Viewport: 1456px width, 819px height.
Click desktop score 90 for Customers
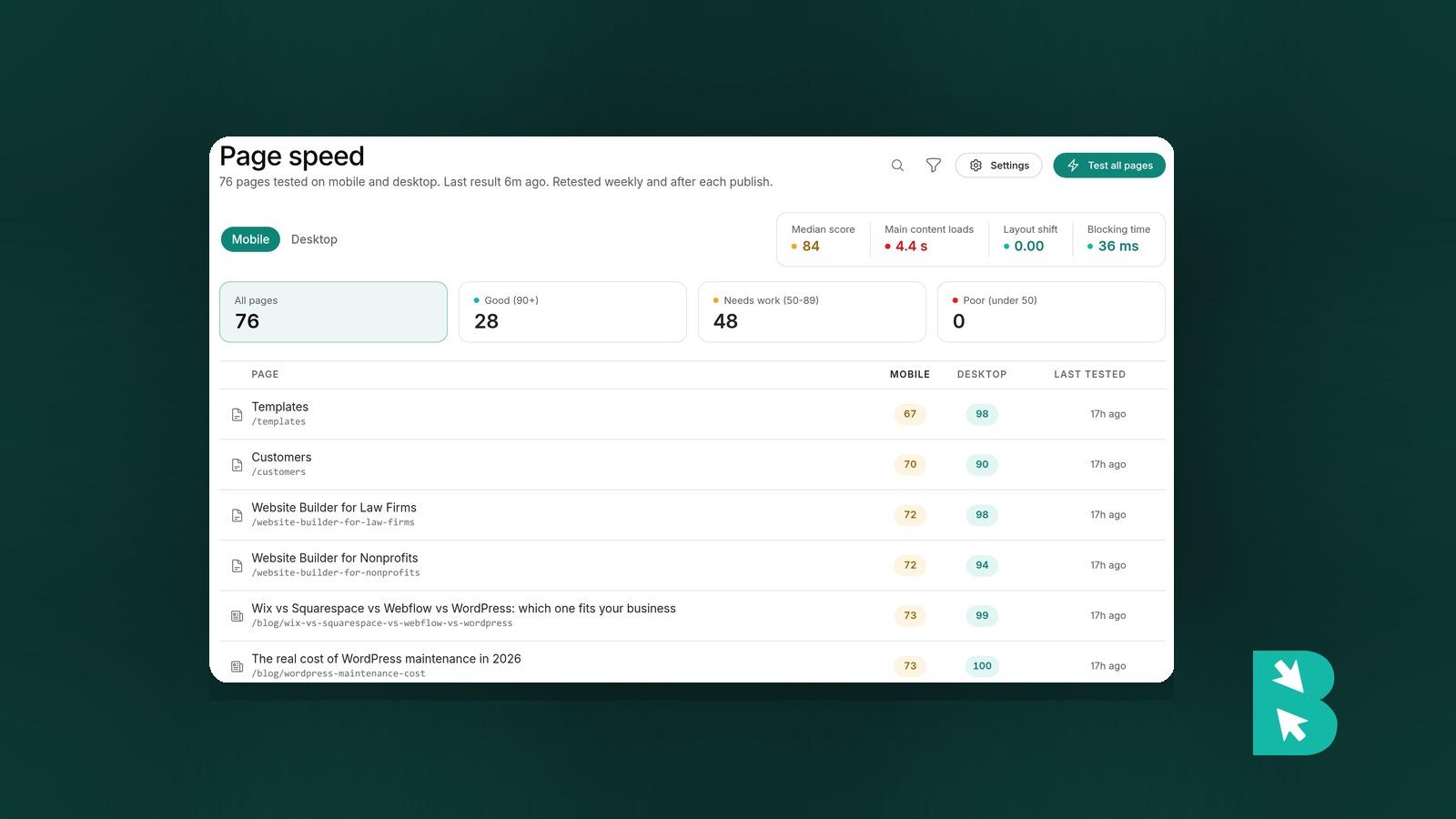tap(982, 464)
